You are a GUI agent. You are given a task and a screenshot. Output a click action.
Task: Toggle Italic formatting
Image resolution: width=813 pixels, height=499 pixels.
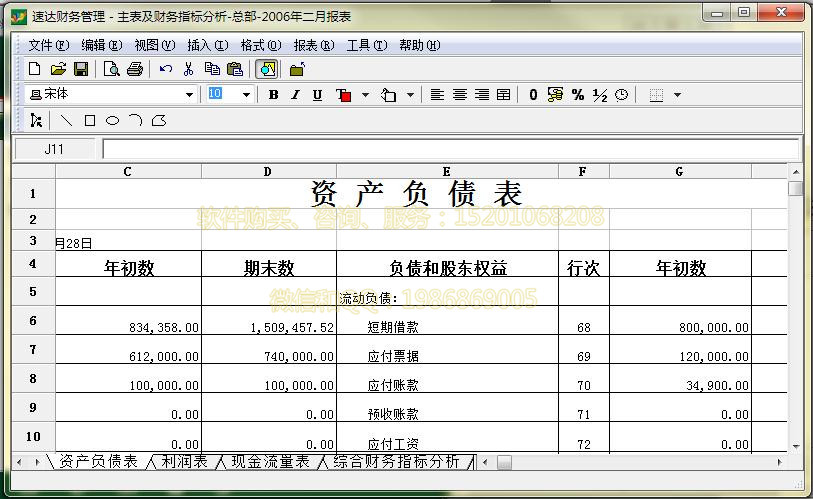[295, 95]
